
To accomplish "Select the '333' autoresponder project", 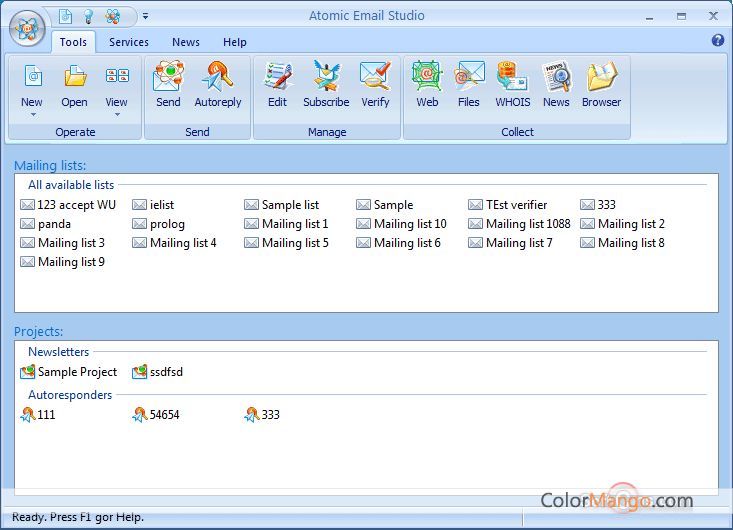I will click(262, 415).
